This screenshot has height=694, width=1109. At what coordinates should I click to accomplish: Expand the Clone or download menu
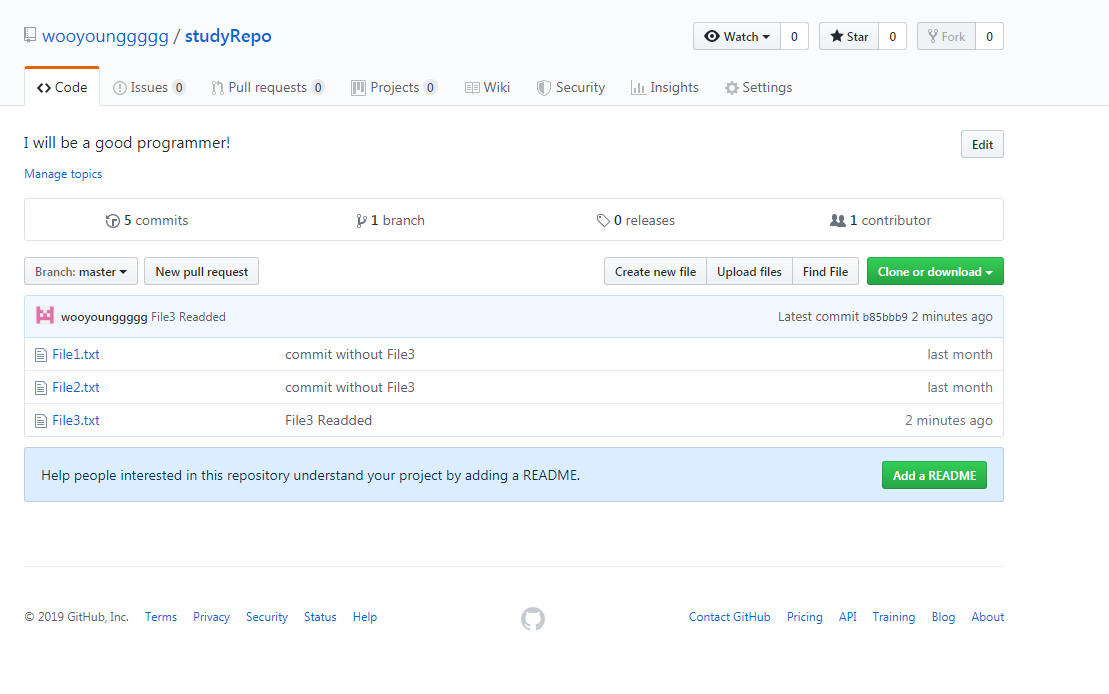[x=935, y=272]
